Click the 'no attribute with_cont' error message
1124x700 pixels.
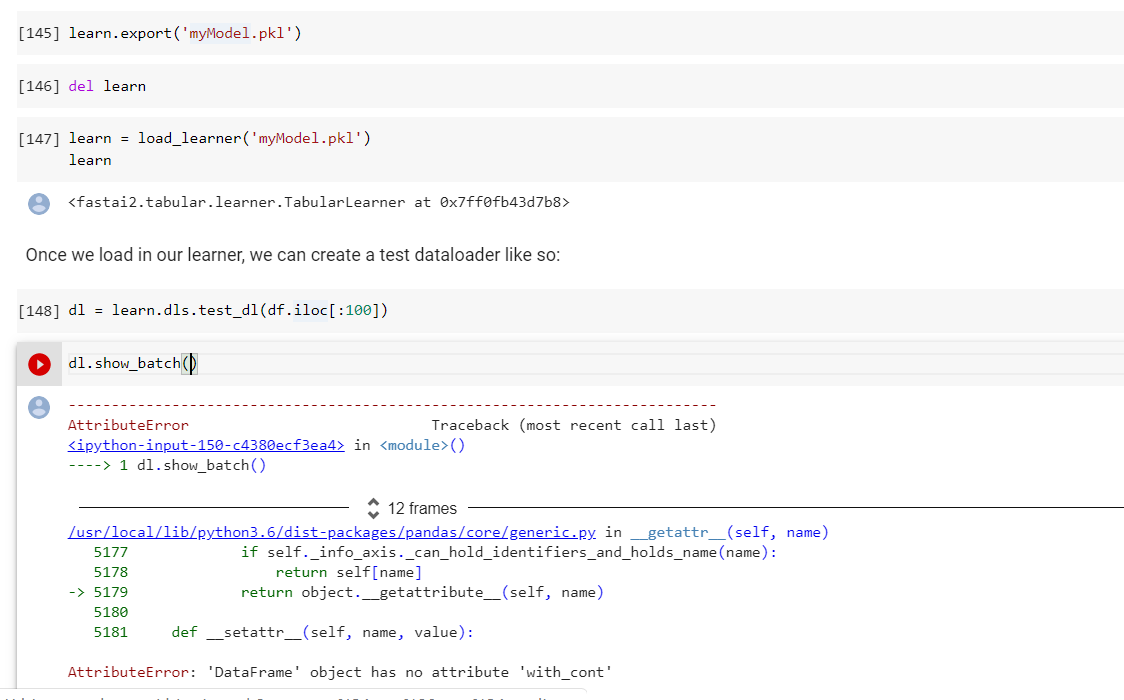coord(340,672)
